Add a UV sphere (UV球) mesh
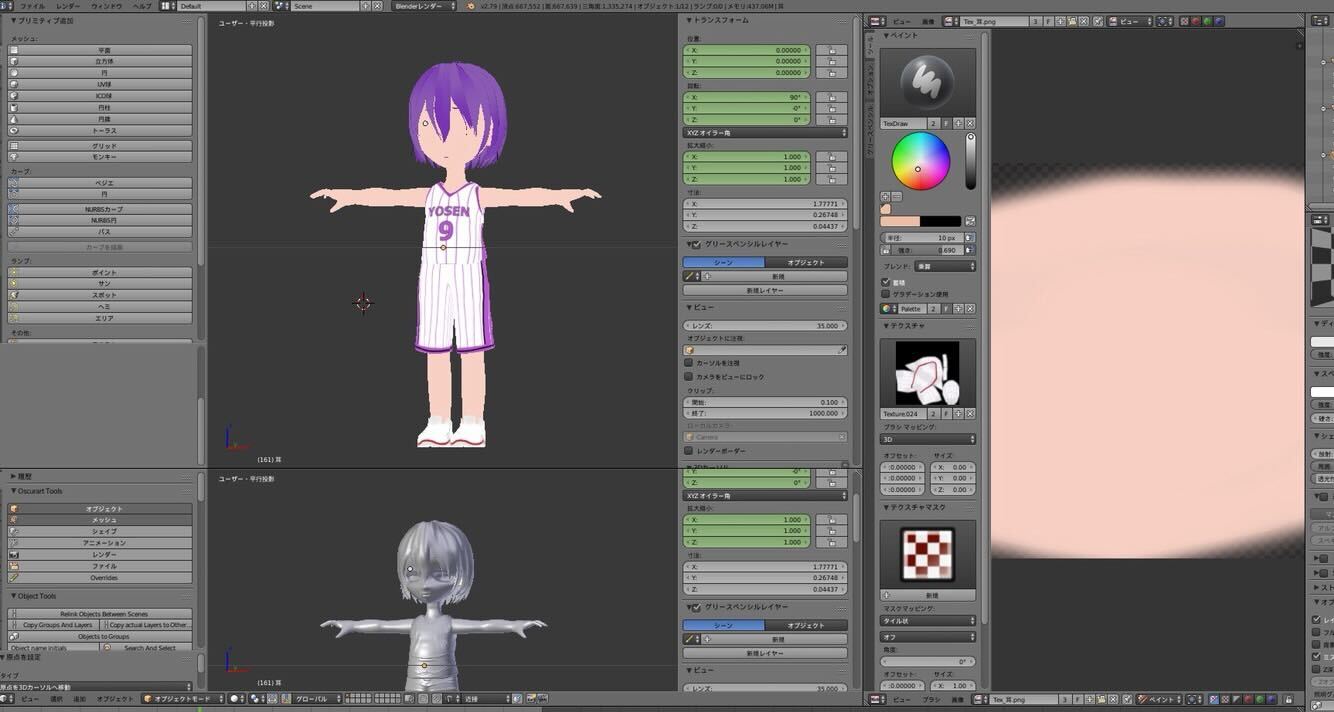The width and height of the screenshot is (1334, 712). point(104,84)
